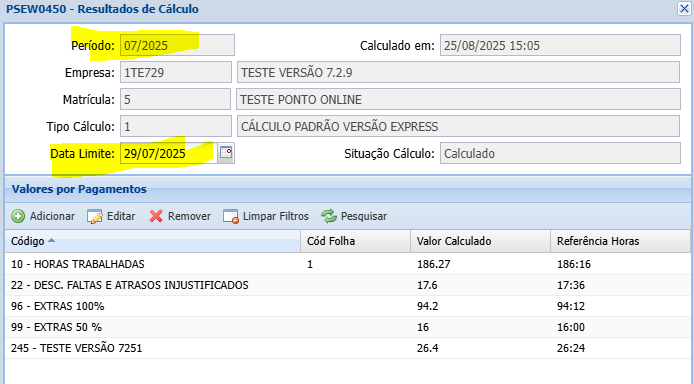Click value 26.4 in Valor Calculado
This screenshot has height=384, width=694.
[x=427, y=348]
